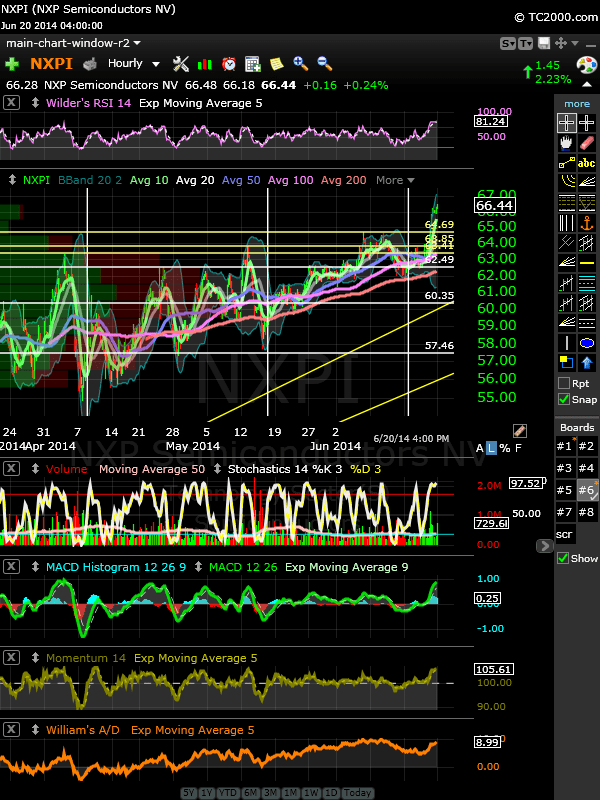Select the % percent scale option

click(x=505, y=448)
